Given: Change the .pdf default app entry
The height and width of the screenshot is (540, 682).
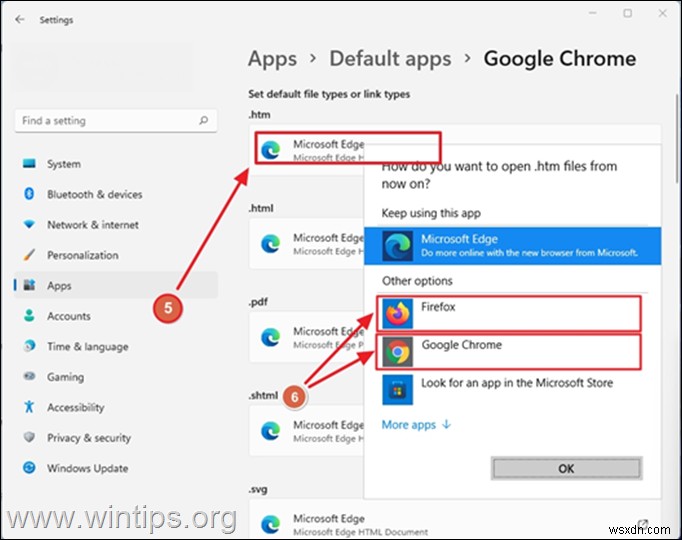Looking at the screenshot, I should tap(307, 337).
